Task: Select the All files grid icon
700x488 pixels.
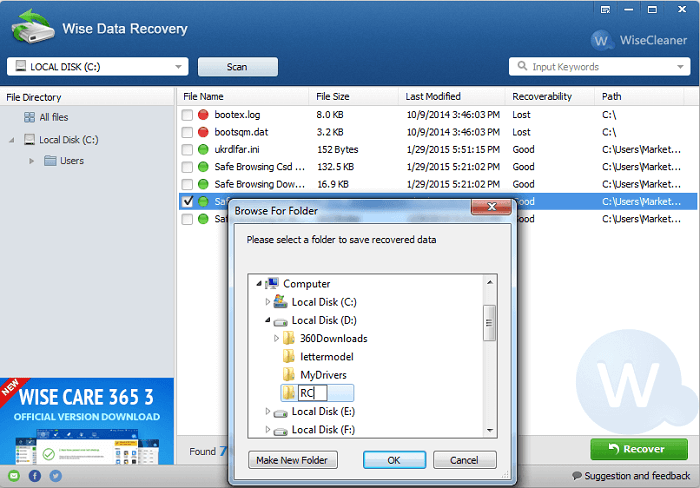Action: (x=29, y=117)
